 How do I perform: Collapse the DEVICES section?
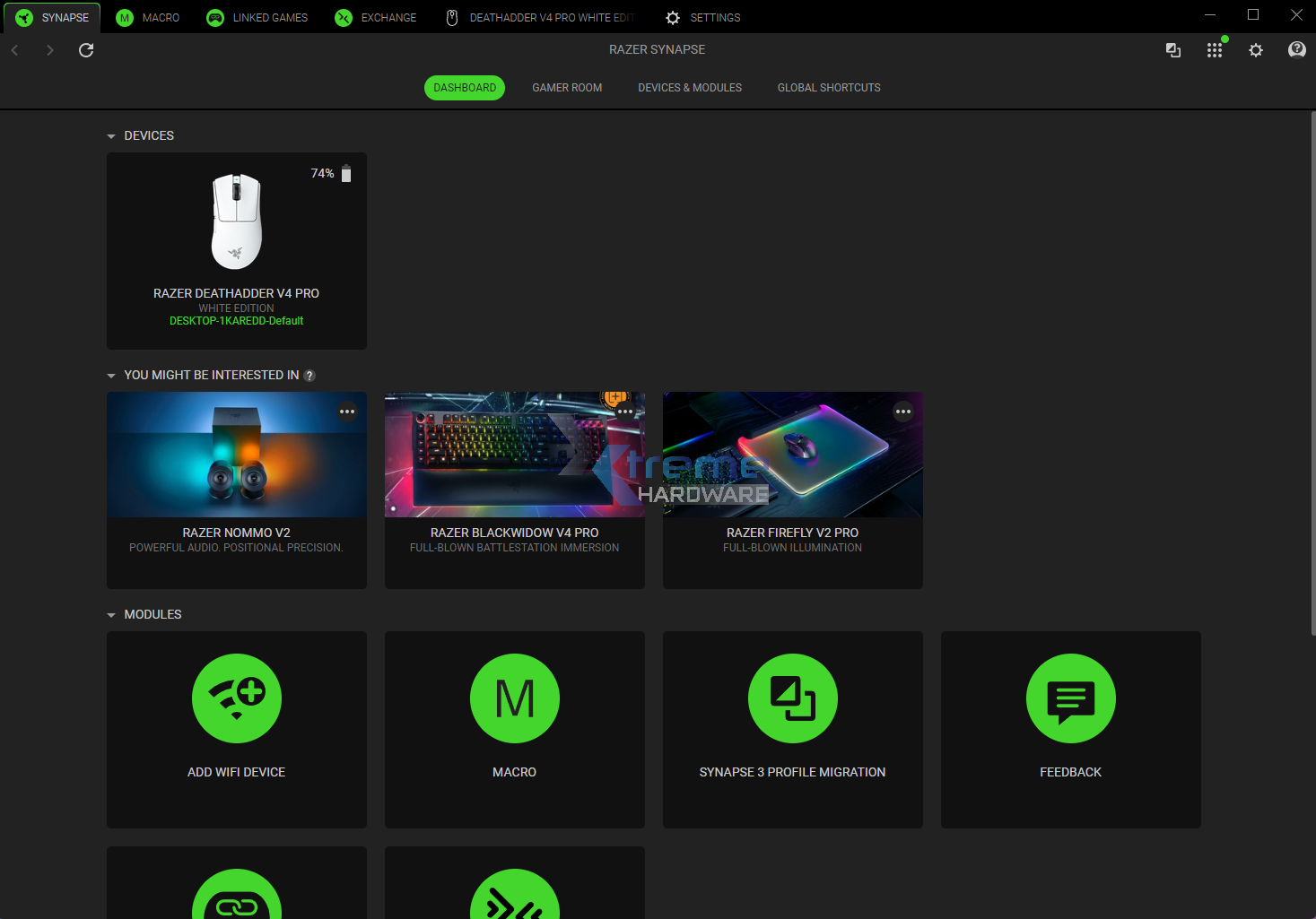tap(111, 135)
